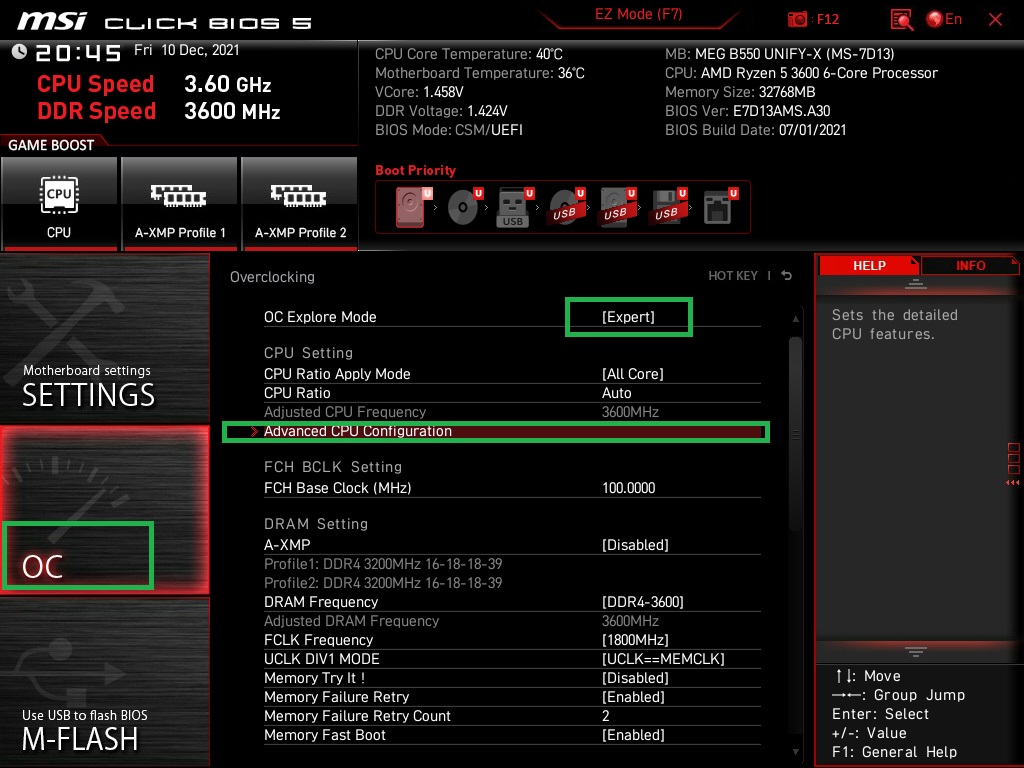Select the USB key boot device icon

coord(515,207)
